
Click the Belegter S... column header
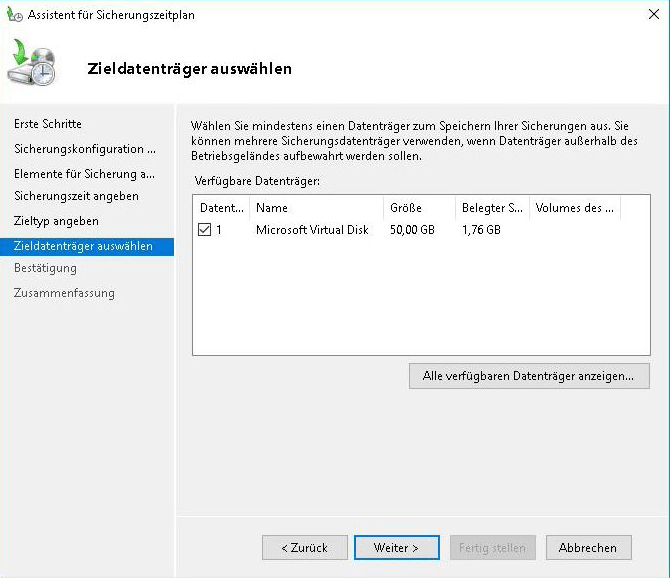coord(492,208)
